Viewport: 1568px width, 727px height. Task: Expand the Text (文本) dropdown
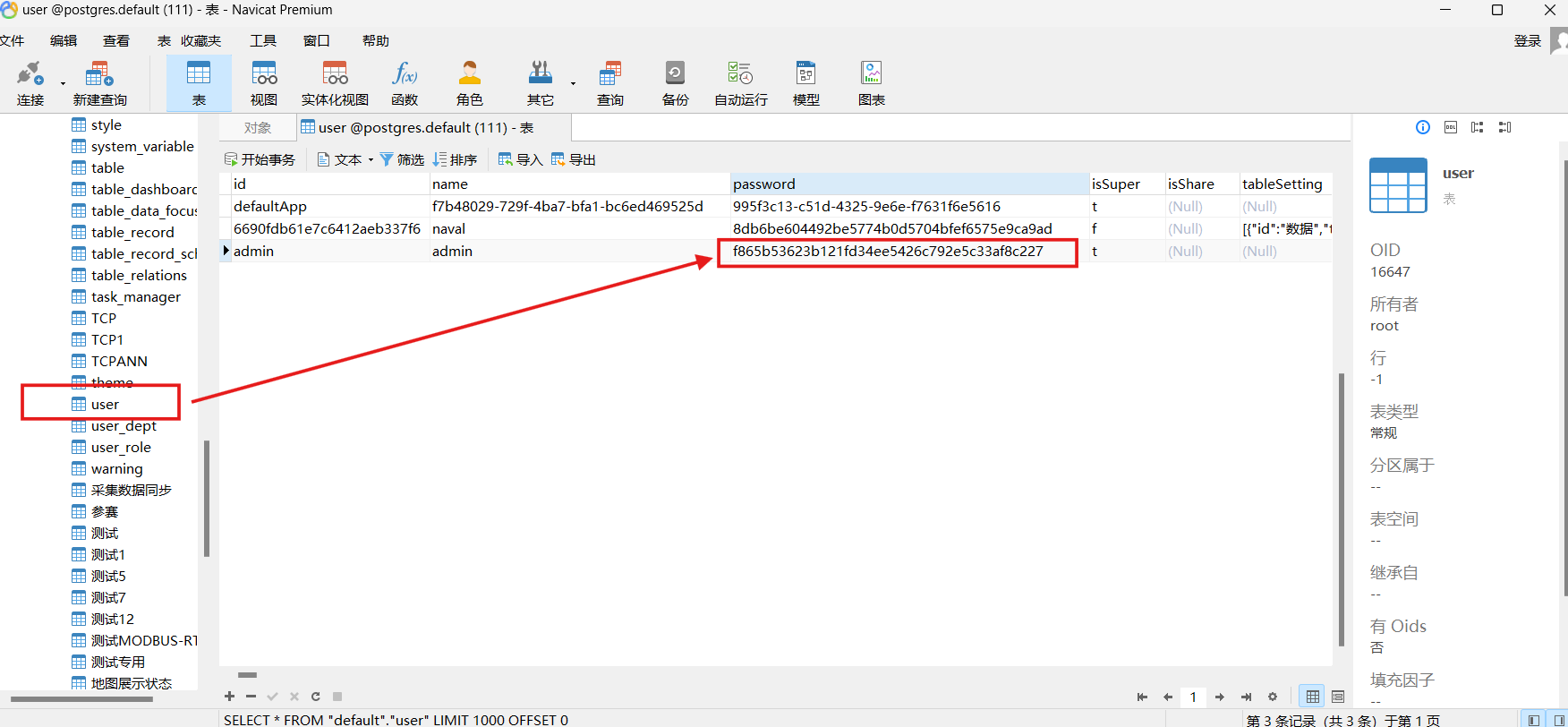click(x=371, y=160)
